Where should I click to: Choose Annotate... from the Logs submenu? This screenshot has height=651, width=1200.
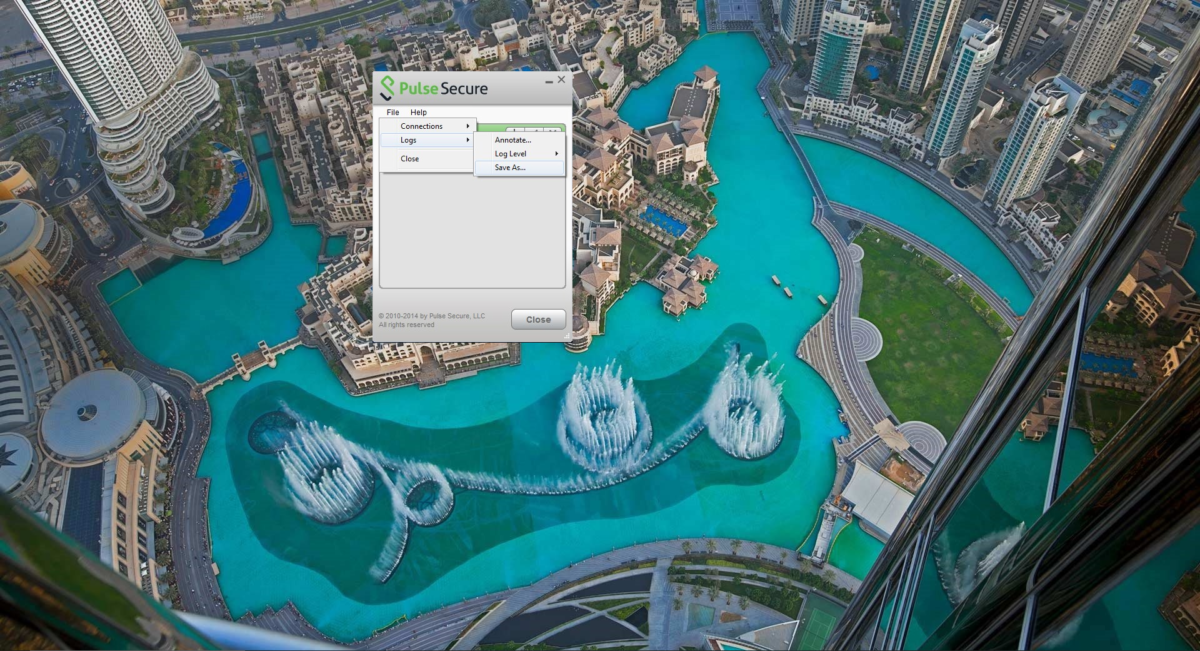pyautogui.click(x=513, y=140)
